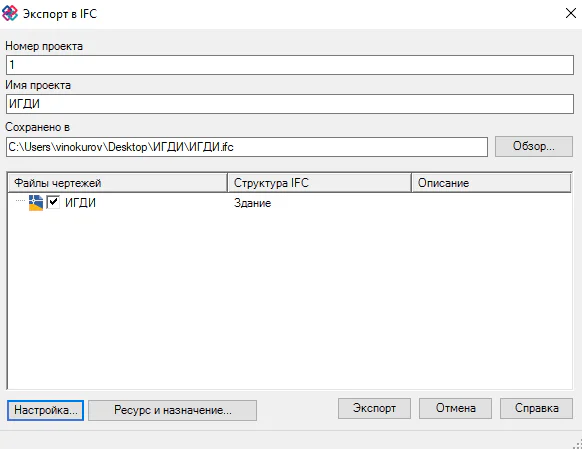This screenshot has width=582, height=449.
Task: Click the resize grip in dialog corner
Action: [x=577, y=444]
